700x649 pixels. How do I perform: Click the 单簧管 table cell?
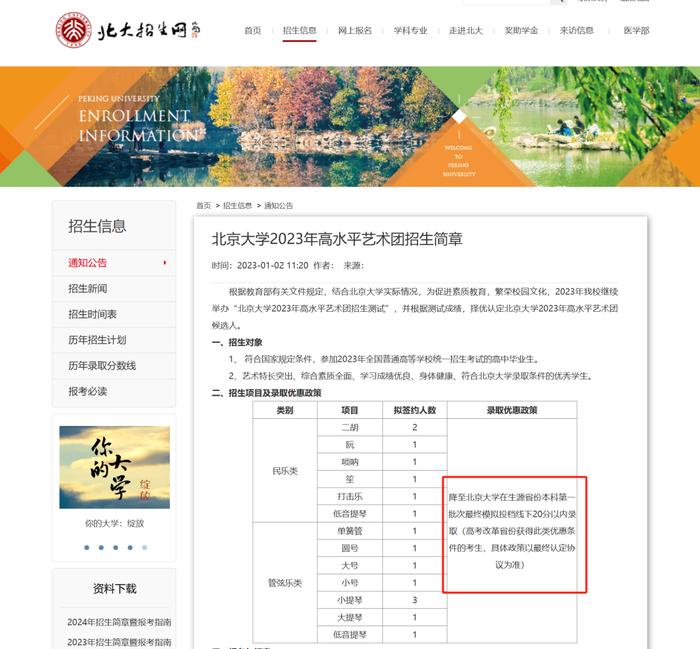point(350,531)
